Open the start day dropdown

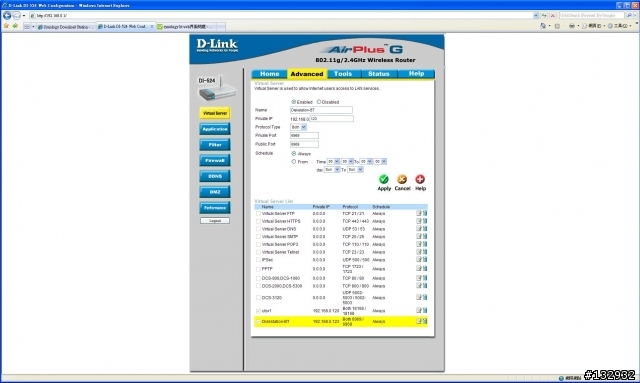tap(331, 169)
